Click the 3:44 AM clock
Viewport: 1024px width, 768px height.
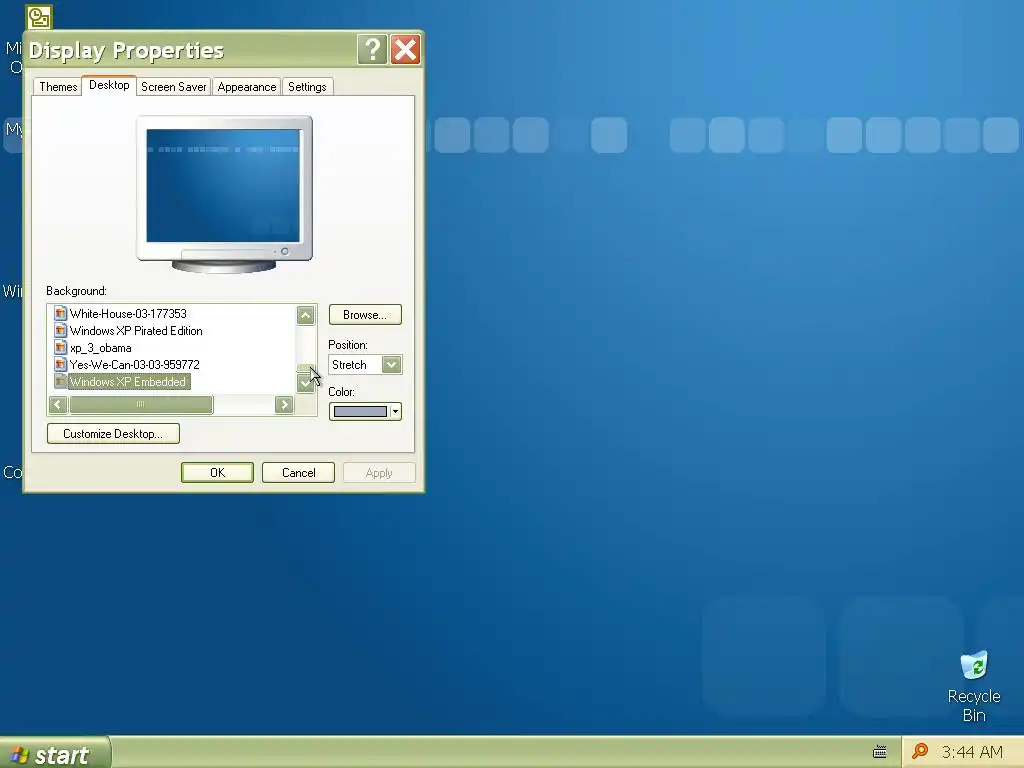point(972,752)
